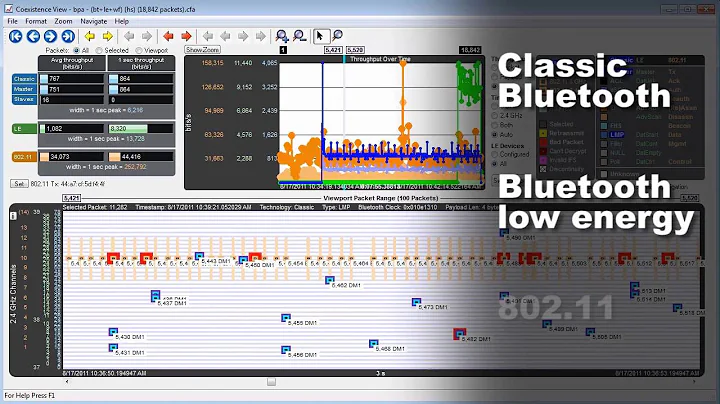Screen dimensions: 720x404
Task: Select packet 5,437 DM1 in the timeline
Action: point(156,296)
